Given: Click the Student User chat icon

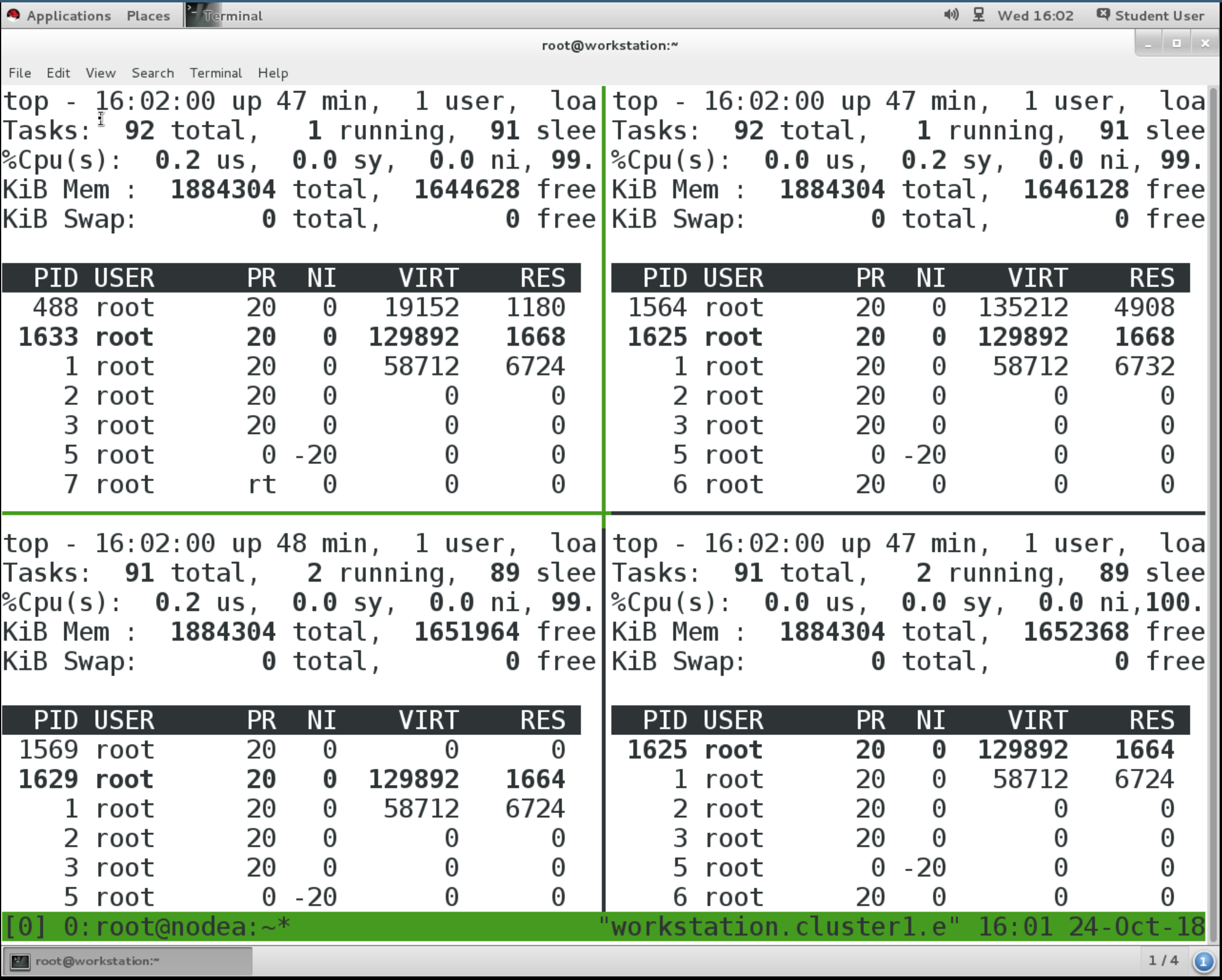Looking at the screenshot, I should click(x=1102, y=15).
